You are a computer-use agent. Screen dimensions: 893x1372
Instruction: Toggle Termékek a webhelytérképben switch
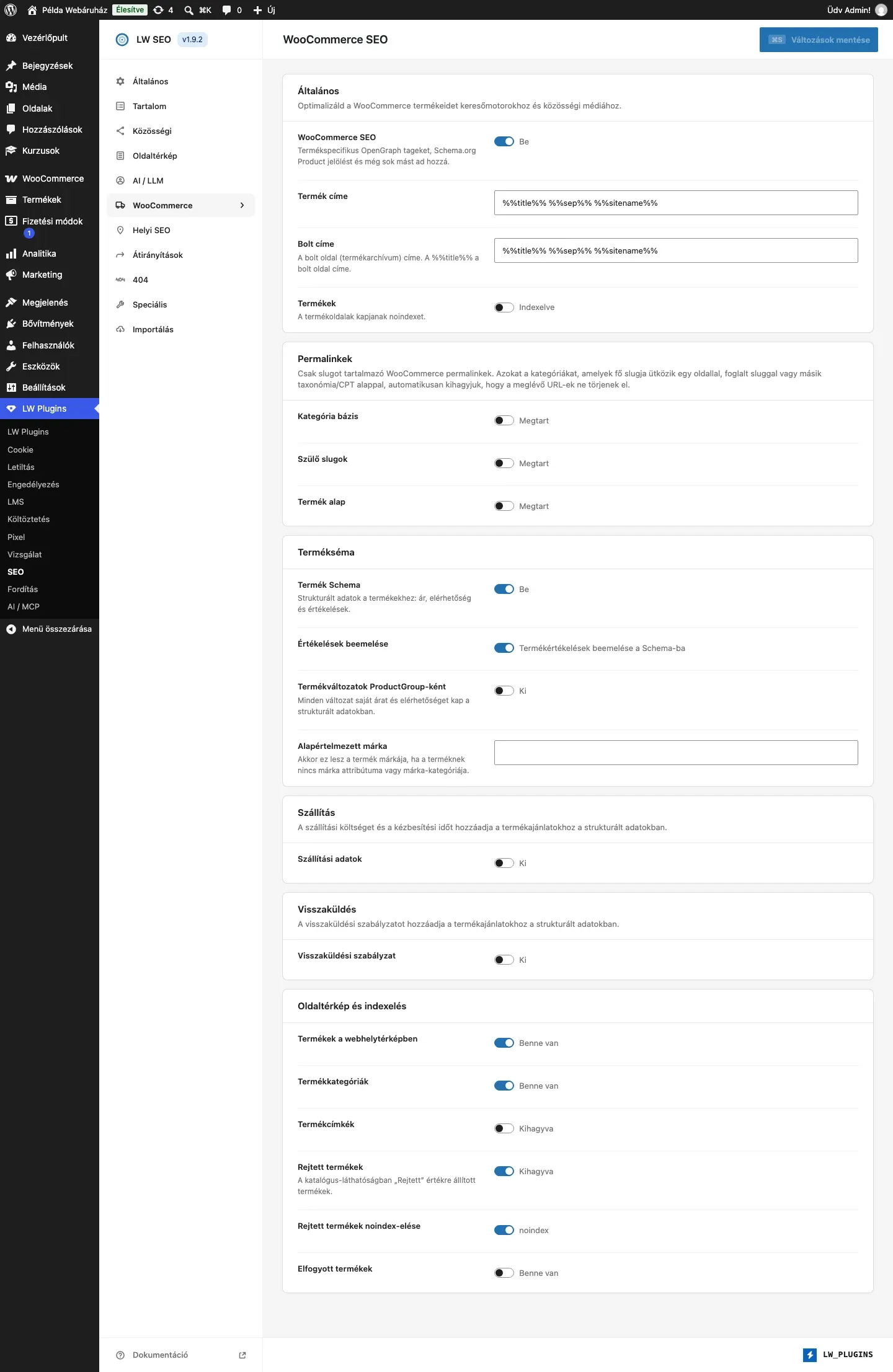click(504, 1043)
